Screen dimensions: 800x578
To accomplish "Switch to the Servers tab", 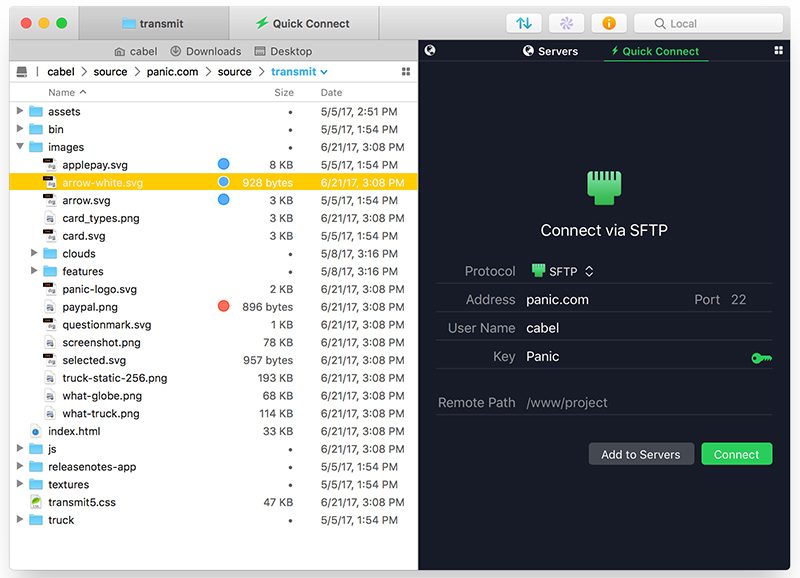I will tap(551, 51).
